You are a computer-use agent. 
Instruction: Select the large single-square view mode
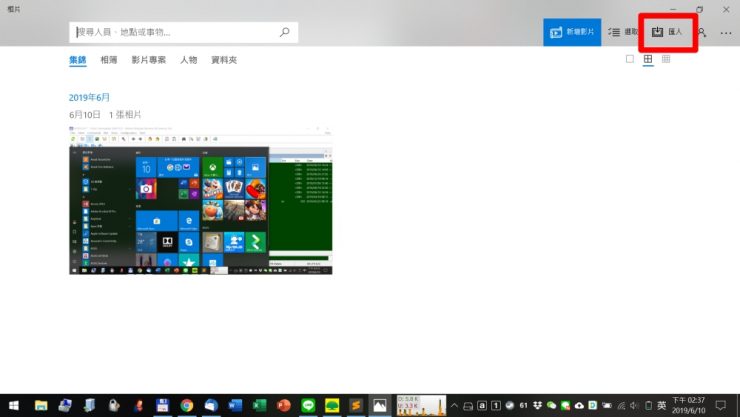[x=630, y=59]
